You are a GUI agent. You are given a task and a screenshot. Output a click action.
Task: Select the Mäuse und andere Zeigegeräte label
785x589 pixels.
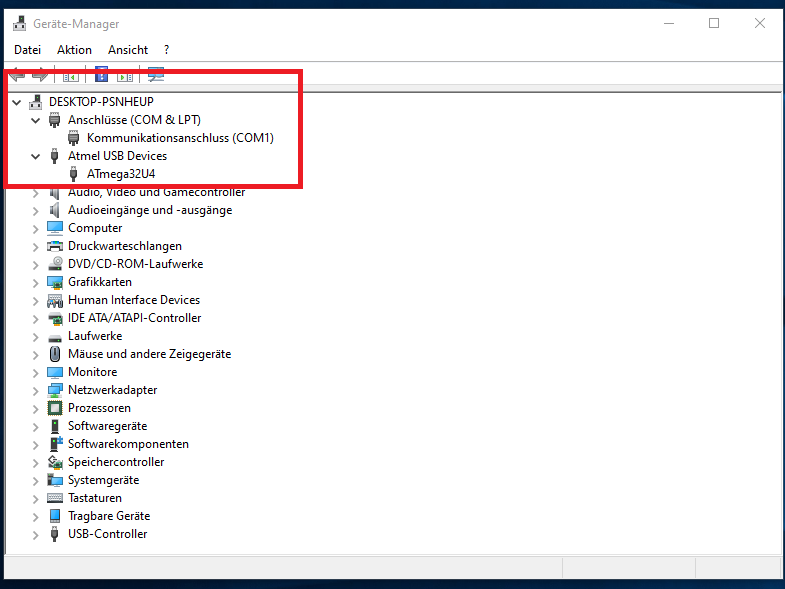[x=150, y=354]
